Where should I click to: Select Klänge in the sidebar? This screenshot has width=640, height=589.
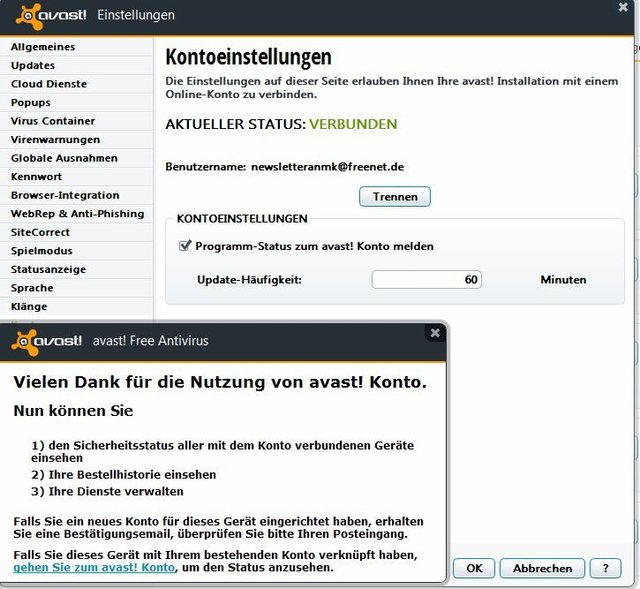point(76,307)
